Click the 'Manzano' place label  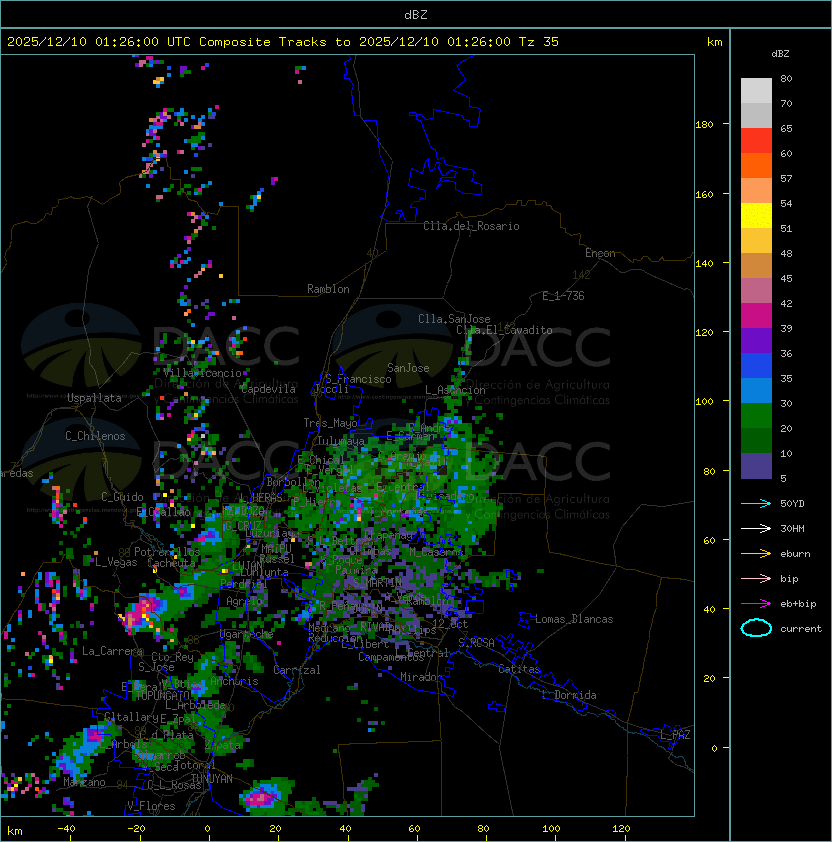tap(84, 782)
